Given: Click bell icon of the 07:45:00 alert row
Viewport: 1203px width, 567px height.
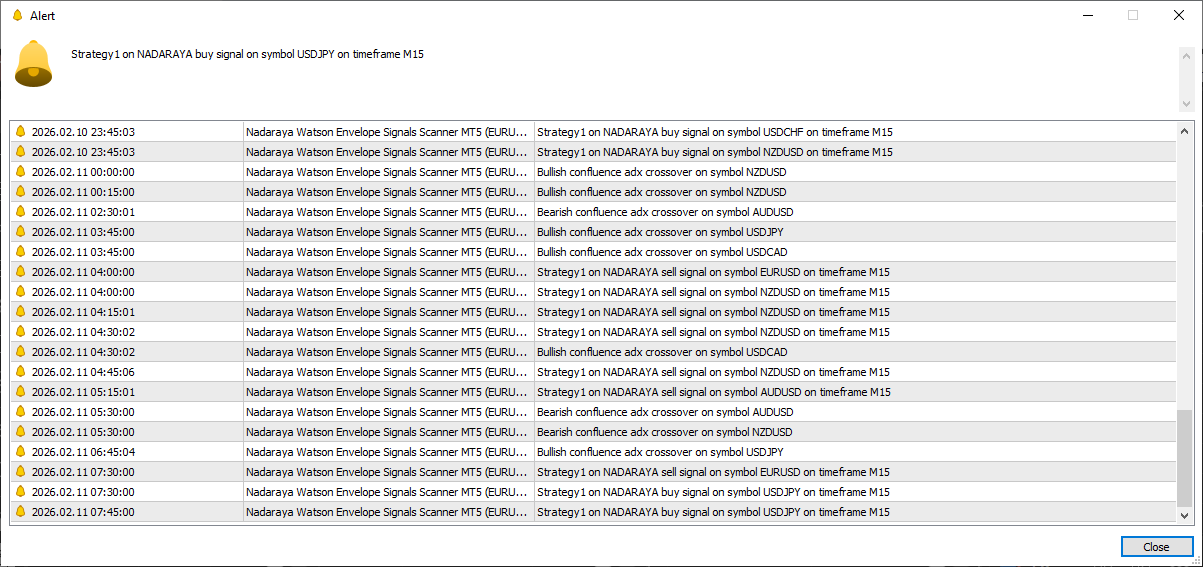Looking at the screenshot, I should [x=19, y=512].
